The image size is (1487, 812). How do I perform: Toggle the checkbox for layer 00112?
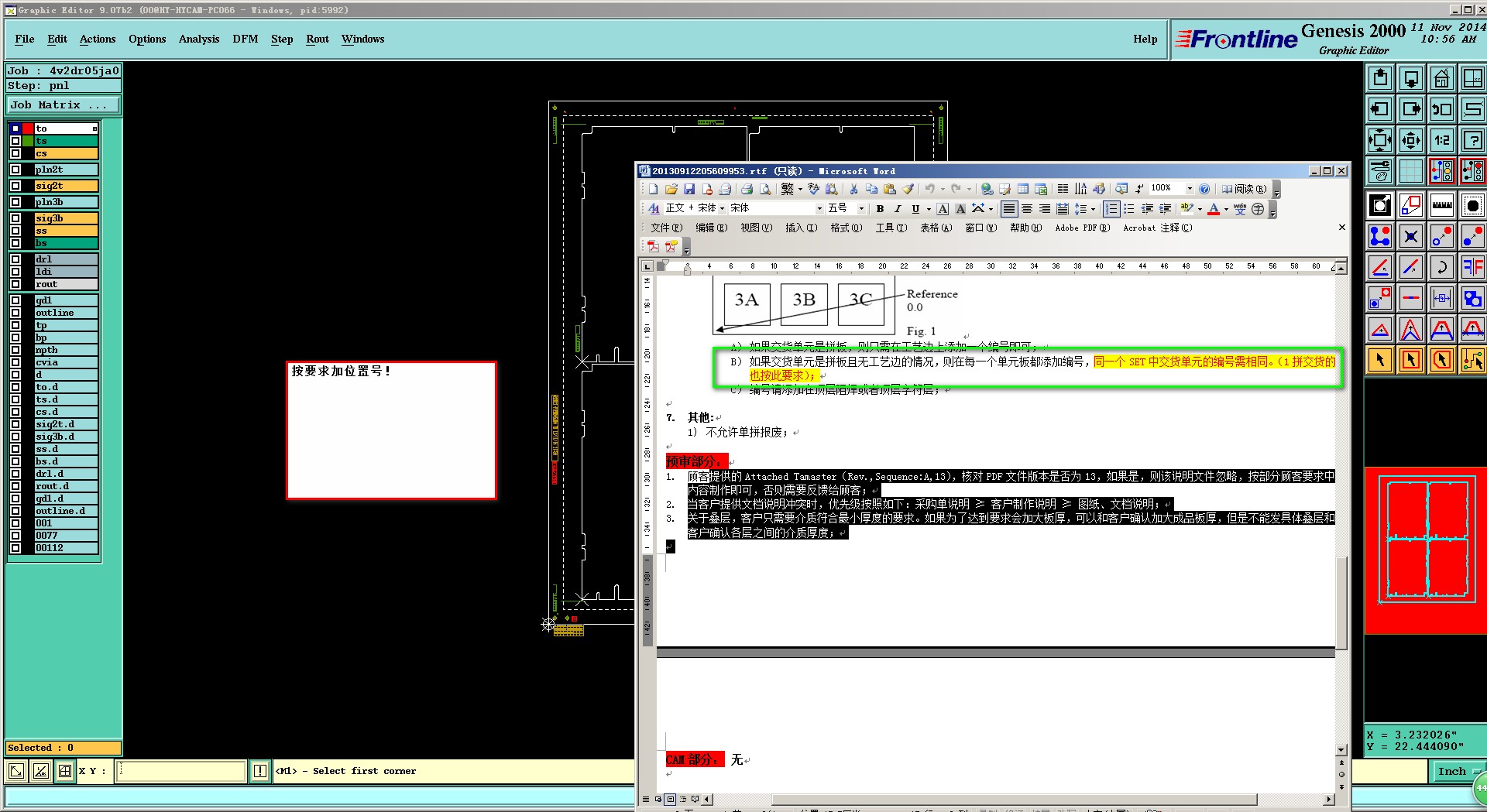point(15,548)
